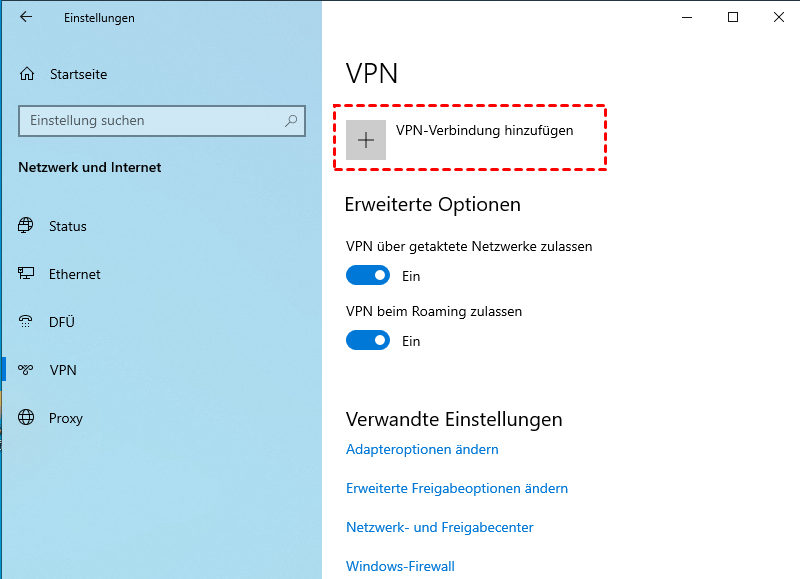The height and width of the screenshot is (579, 800).
Task: Turn off VPN beim Roaming toggle
Action: 367,340
